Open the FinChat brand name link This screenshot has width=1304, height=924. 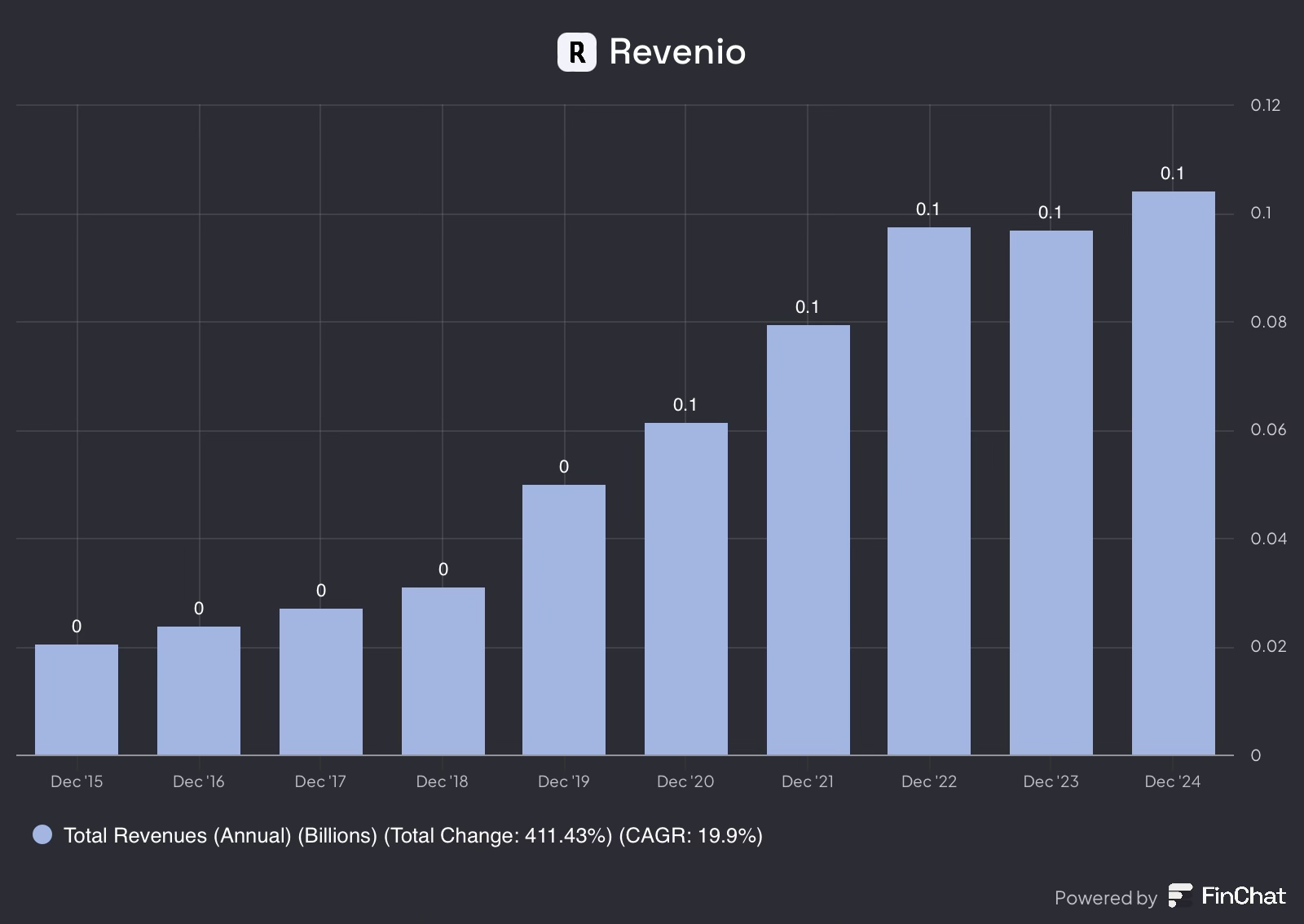[1244, 896]
